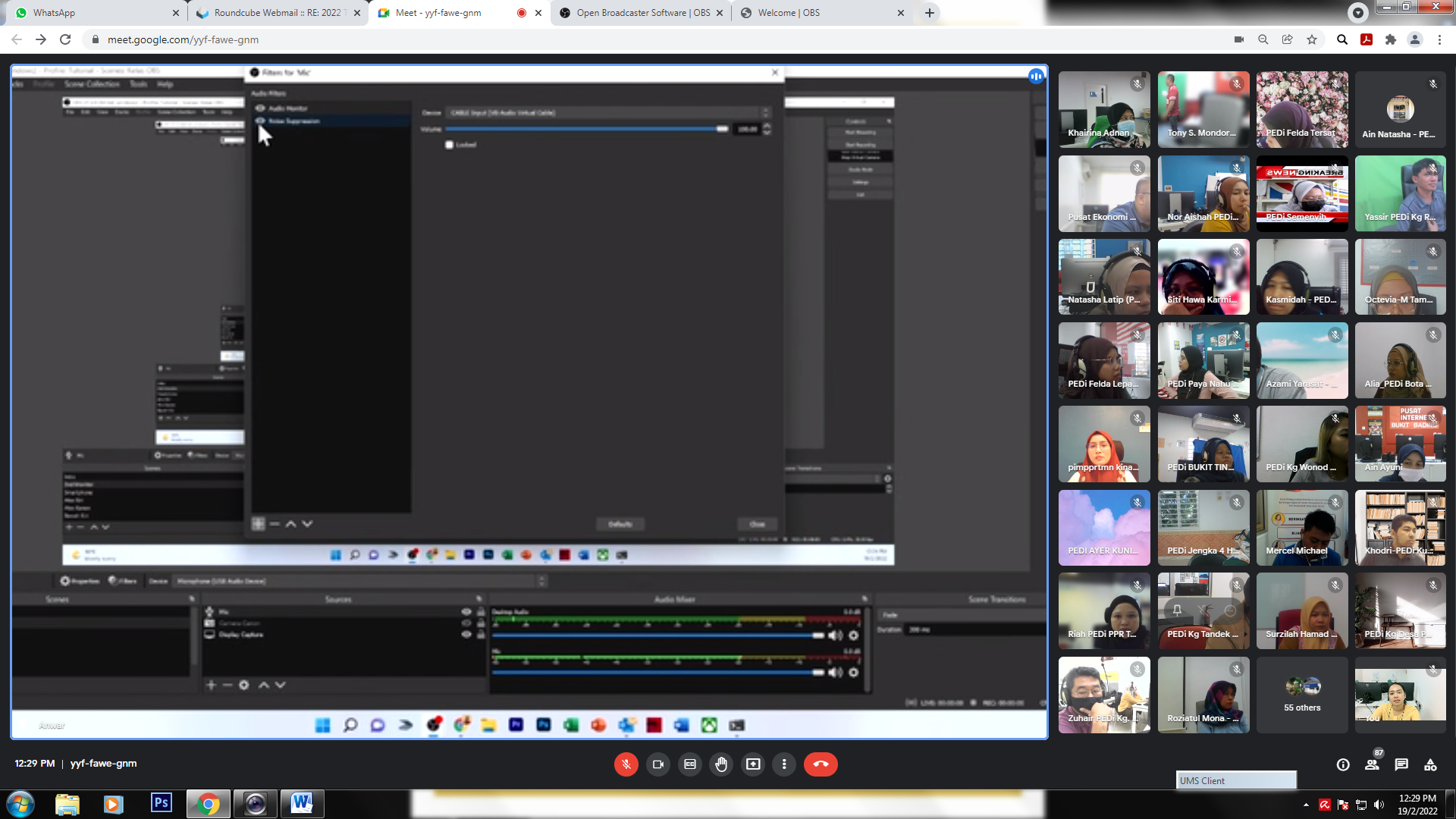Open Photoshop from the taskbar
This screenshot has width=1456, height=819.
pos(162,803)
